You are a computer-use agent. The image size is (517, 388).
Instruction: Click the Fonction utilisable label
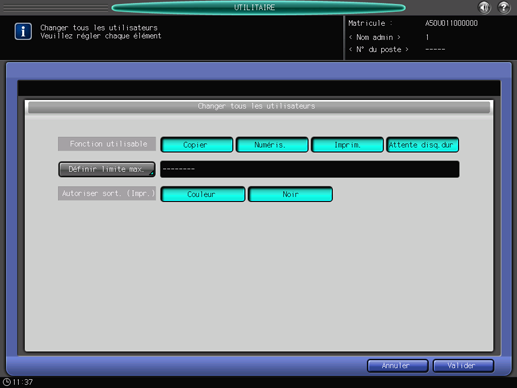tap(107, 144)
